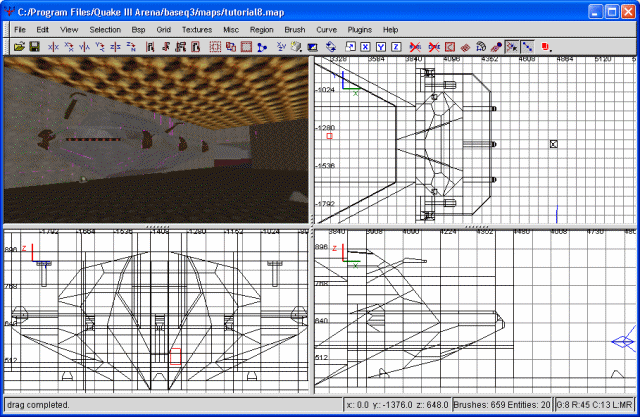Select the black X entity marker in the top view
This screenshot has height=417, width=640.
click(553, 144)
